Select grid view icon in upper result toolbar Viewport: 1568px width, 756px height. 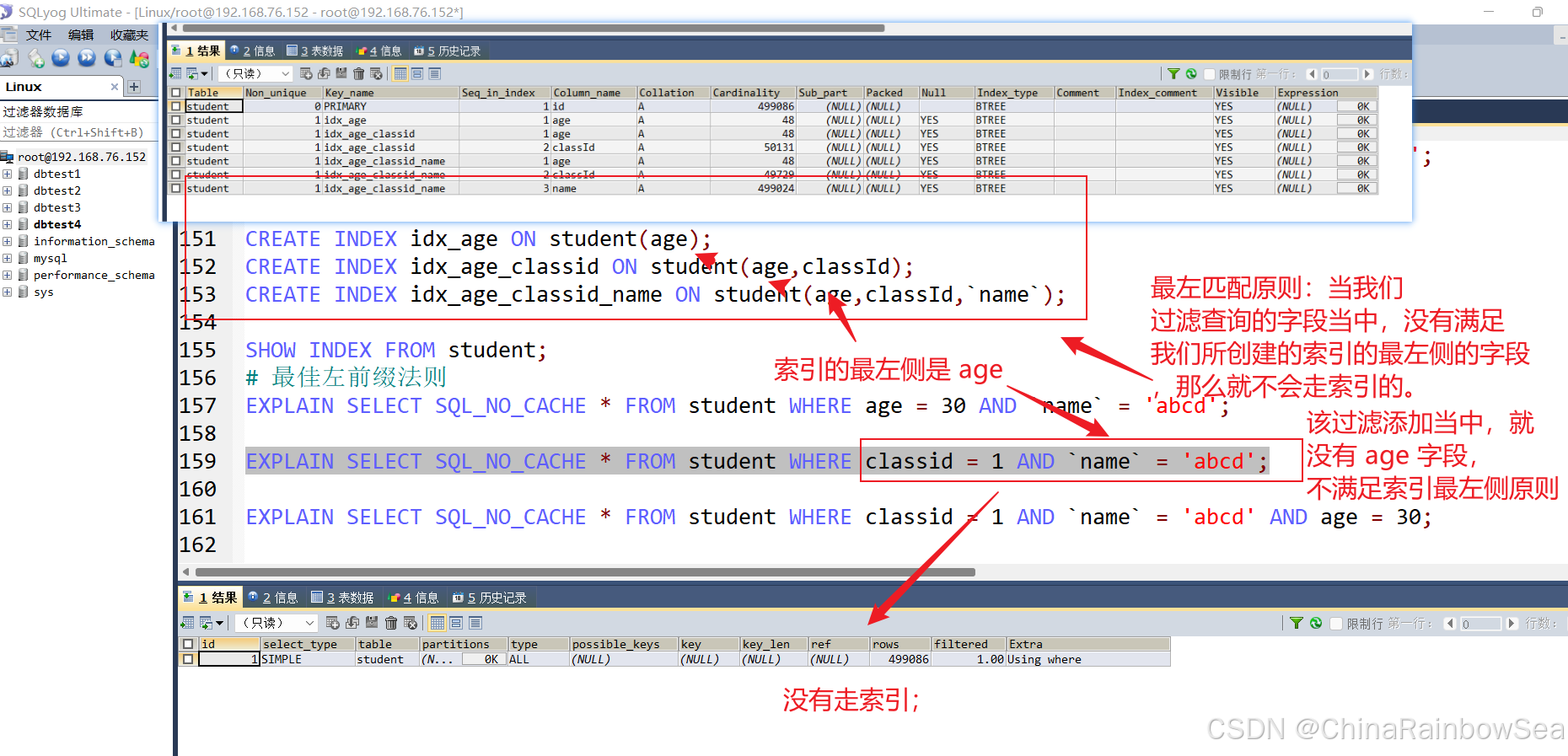tap(400, 74)
